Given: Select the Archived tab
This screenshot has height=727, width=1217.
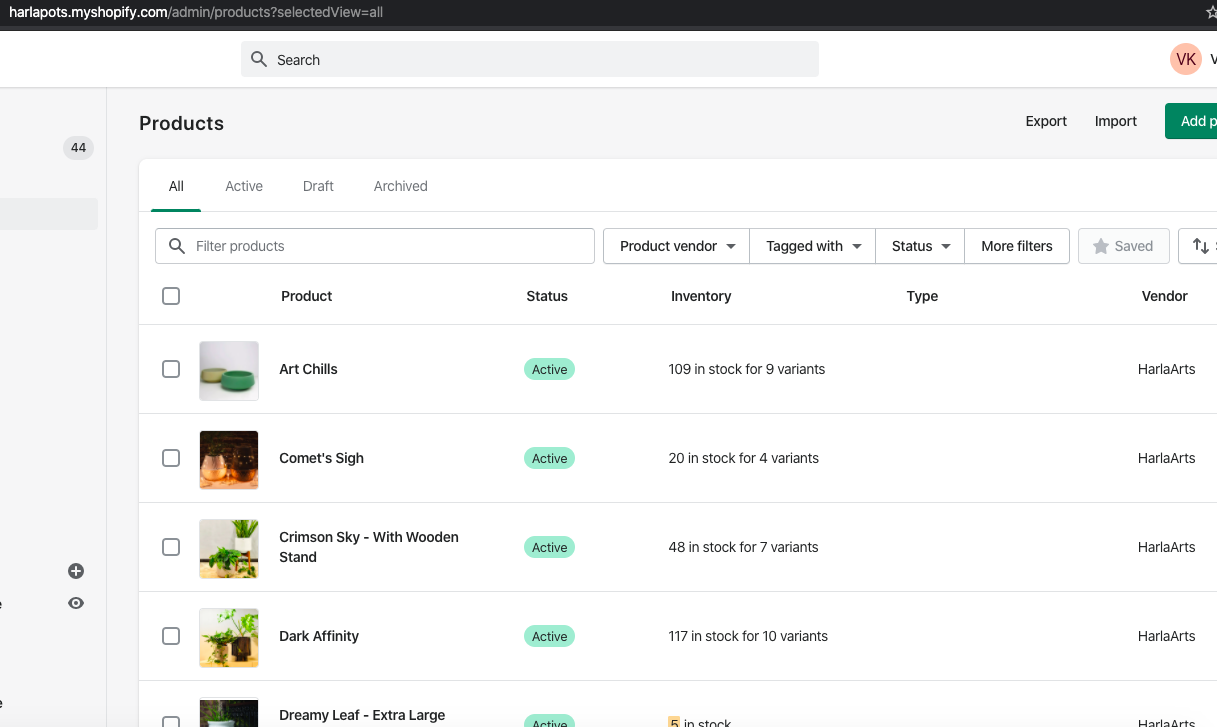Looking at the screenshot, I should pyautogui.click(x=400, y=186).
